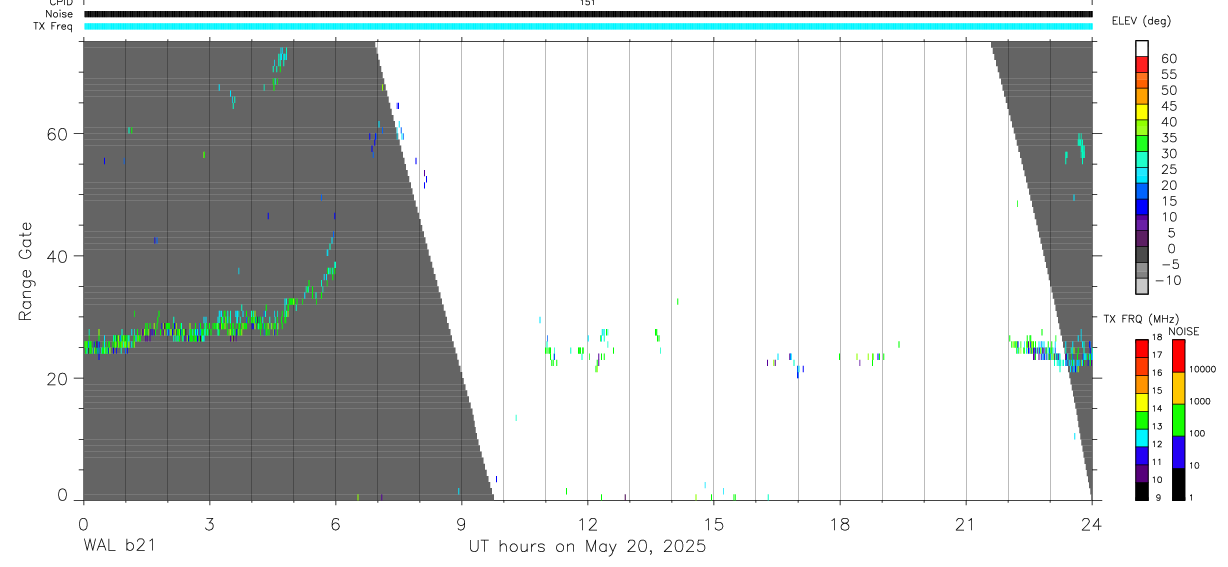Click the blue noise swatch between 10 and 100
Image resolution: width=1228 pixels, height=567 pixels.
point(1178,451)
